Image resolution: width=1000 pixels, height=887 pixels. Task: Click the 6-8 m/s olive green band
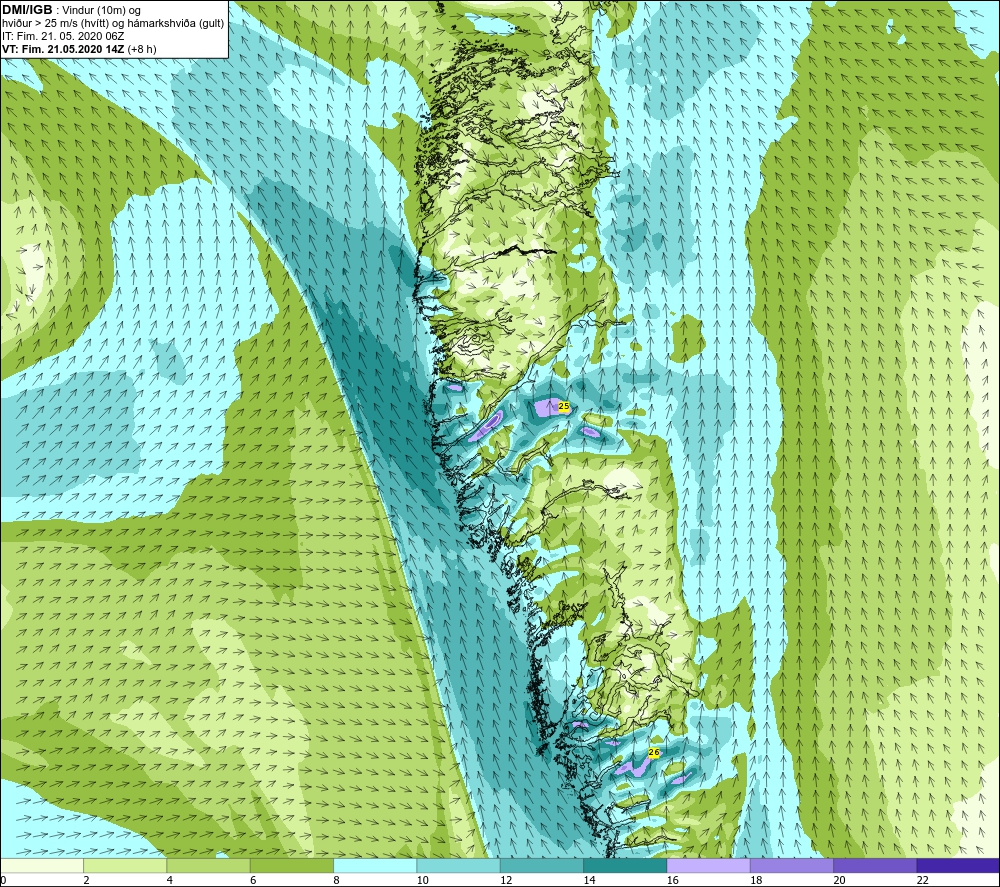[x=291, y=865]
